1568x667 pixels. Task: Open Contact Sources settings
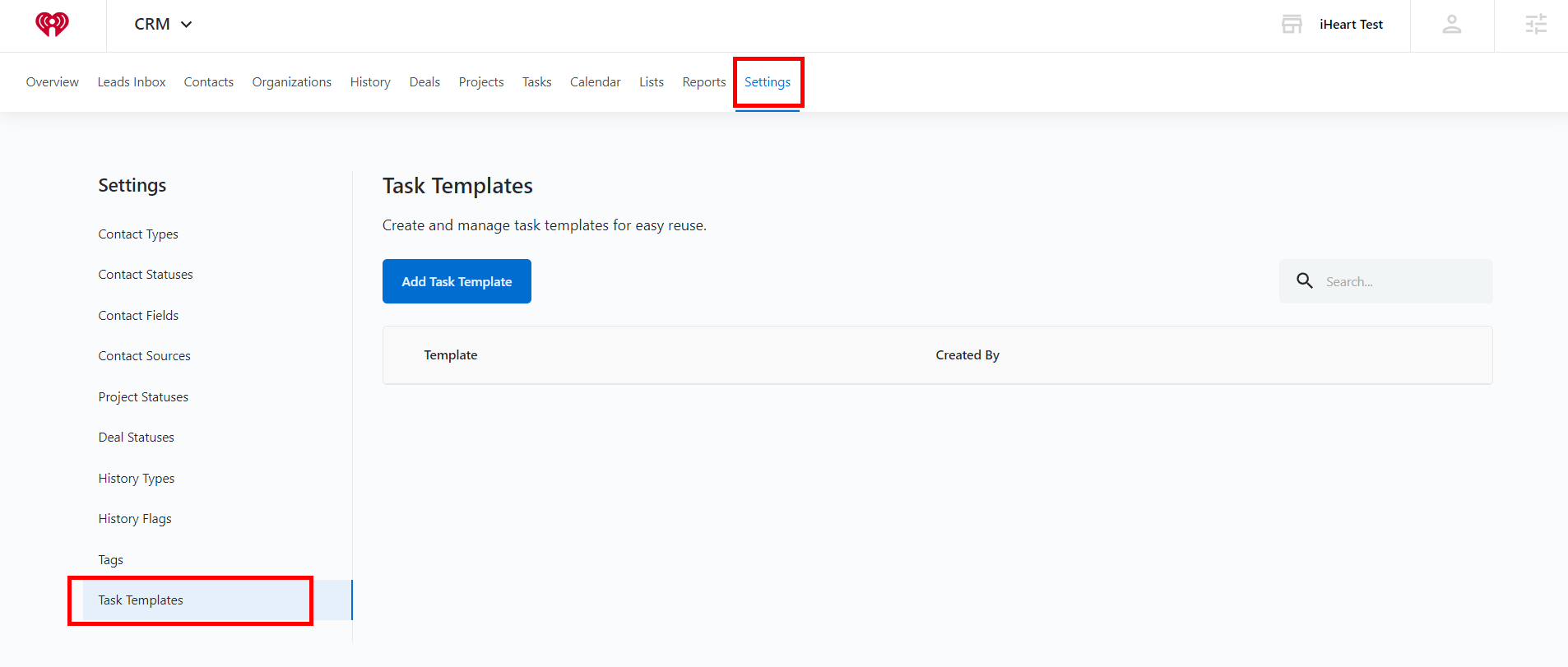click(145, 356)
